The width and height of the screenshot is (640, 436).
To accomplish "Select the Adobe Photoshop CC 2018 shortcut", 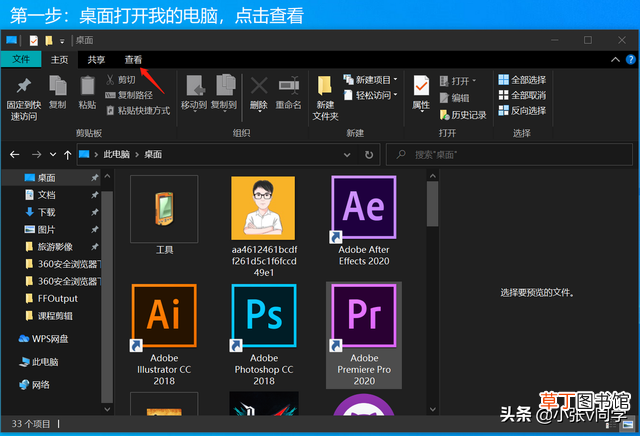I will tap(264, 335).
